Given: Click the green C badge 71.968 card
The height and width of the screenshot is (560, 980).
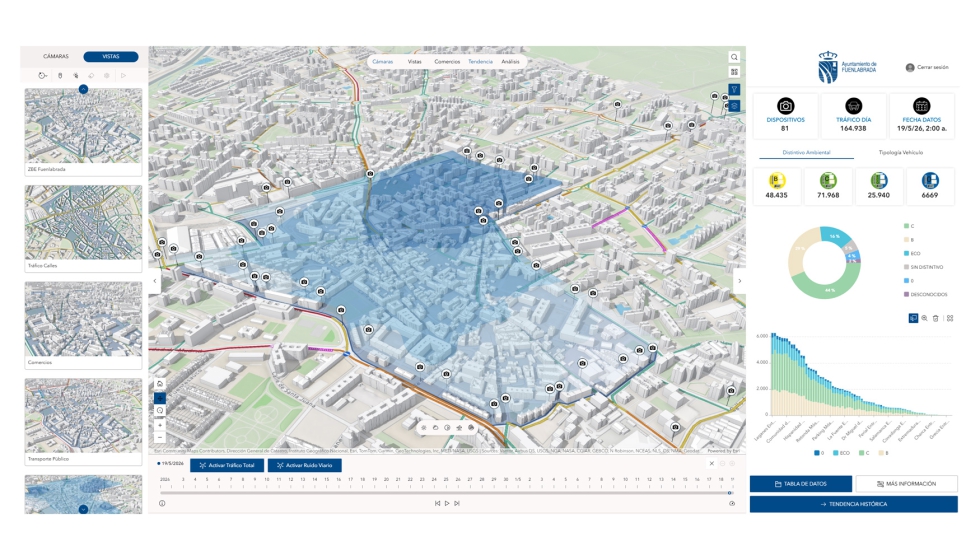Looking at the screenshot, I should [828, 186].
